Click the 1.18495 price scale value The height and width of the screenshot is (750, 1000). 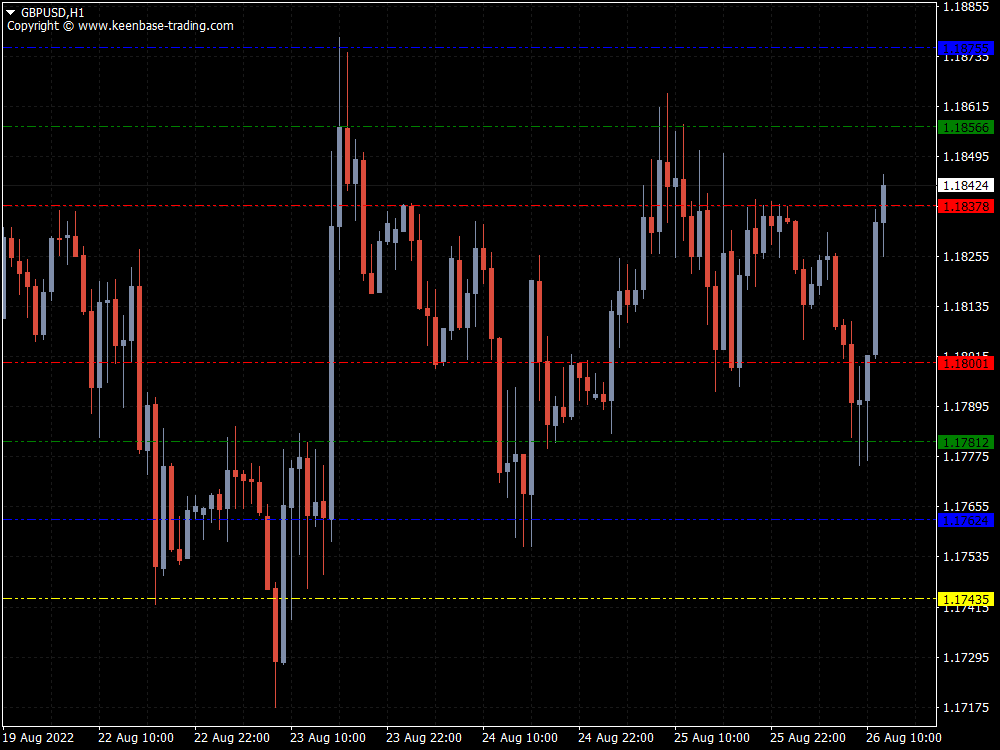[x=966, y=157]
